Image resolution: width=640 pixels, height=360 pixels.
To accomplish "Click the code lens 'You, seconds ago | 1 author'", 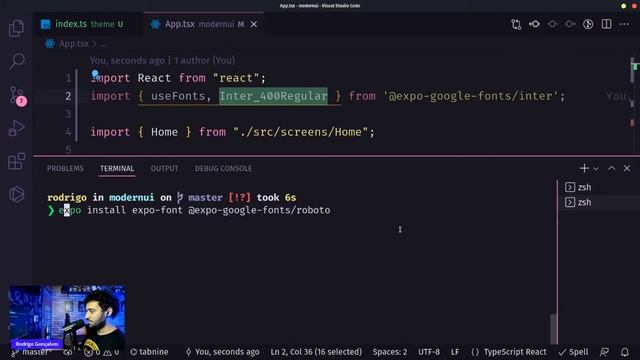I will [162, 60].
